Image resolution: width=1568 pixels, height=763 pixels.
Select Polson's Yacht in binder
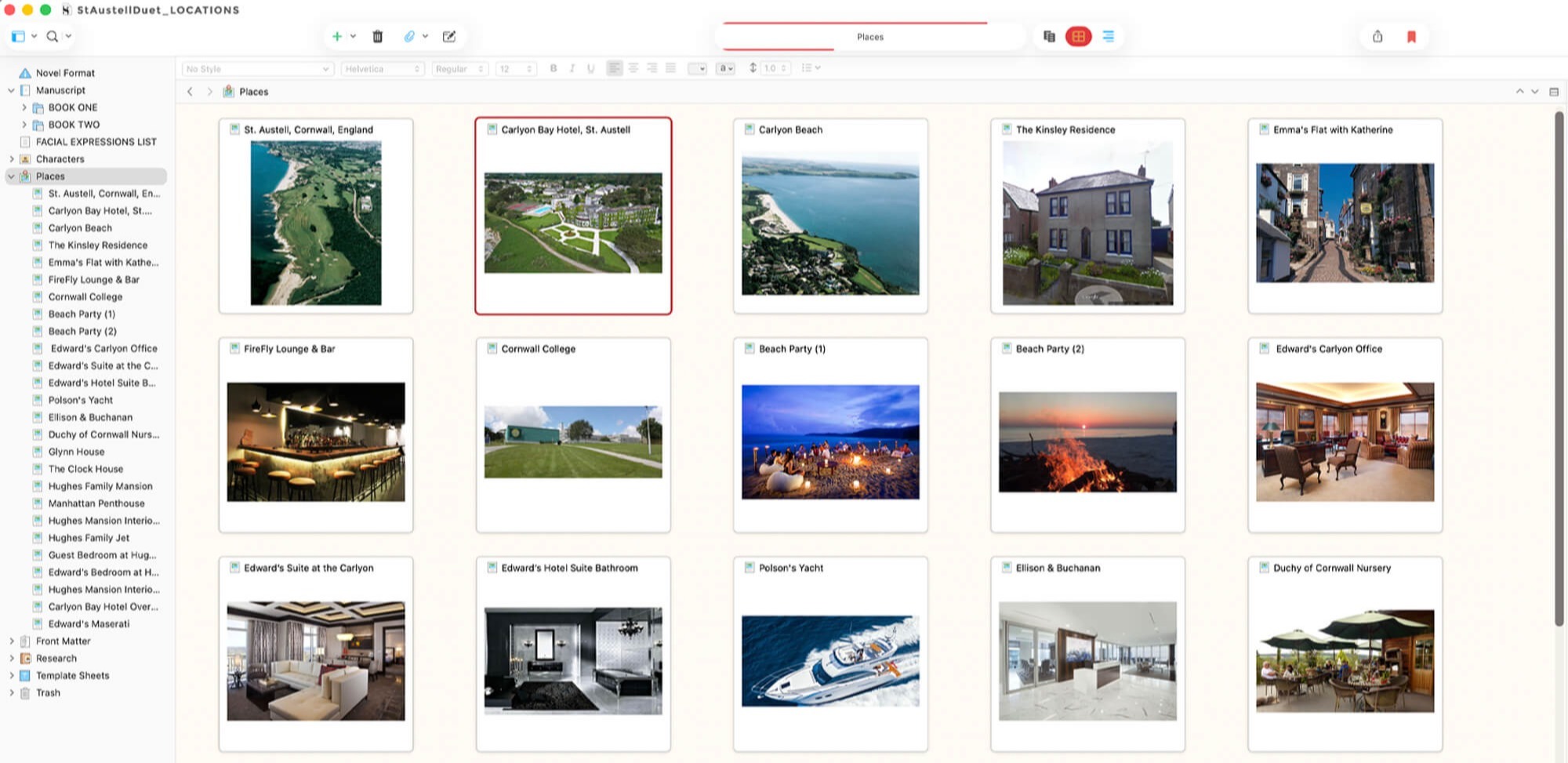pyautogui.click(x=81, y=400)
